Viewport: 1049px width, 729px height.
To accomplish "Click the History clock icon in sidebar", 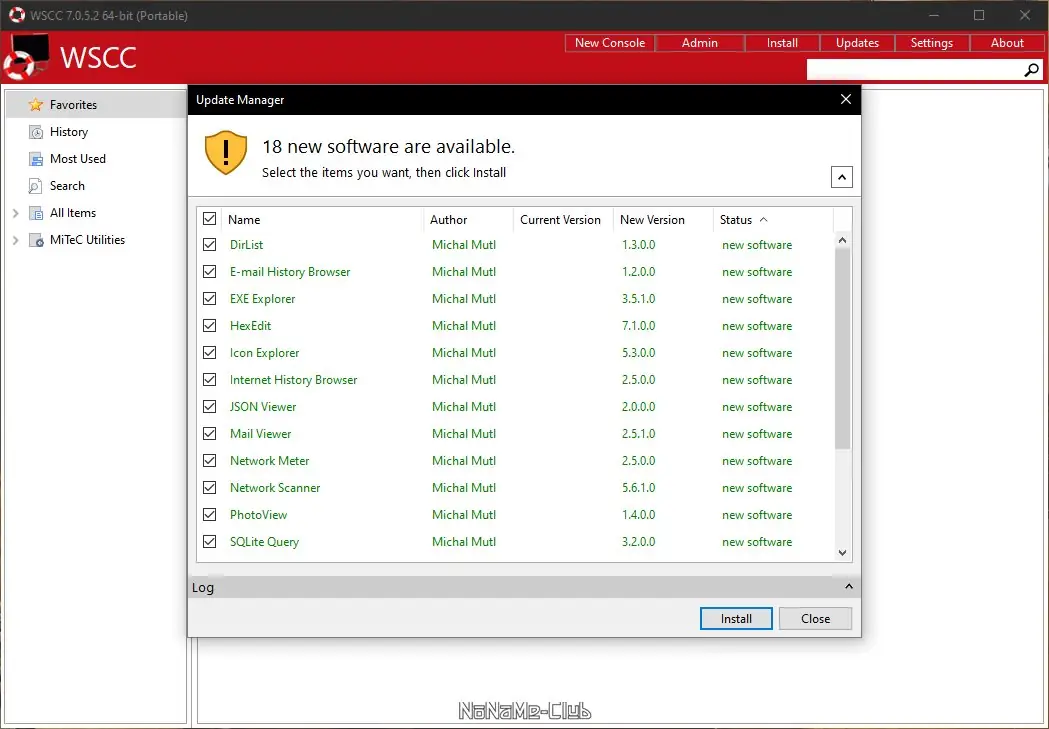I will (35, 132).
